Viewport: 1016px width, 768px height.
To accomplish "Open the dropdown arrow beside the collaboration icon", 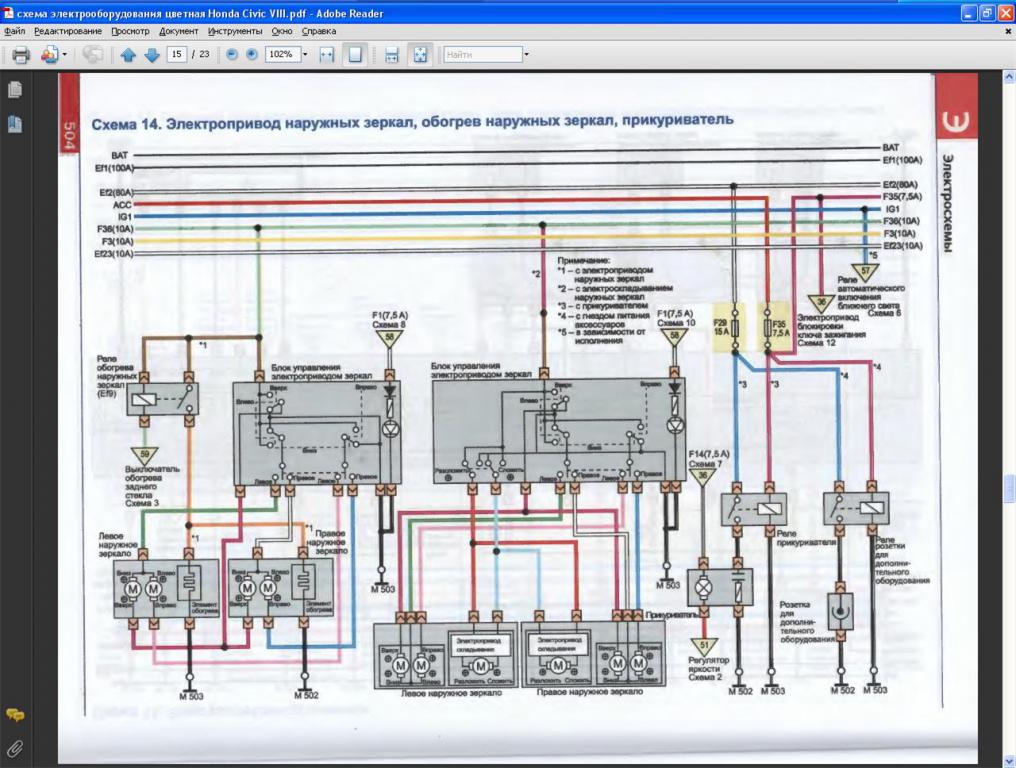I will pos(65,55).
